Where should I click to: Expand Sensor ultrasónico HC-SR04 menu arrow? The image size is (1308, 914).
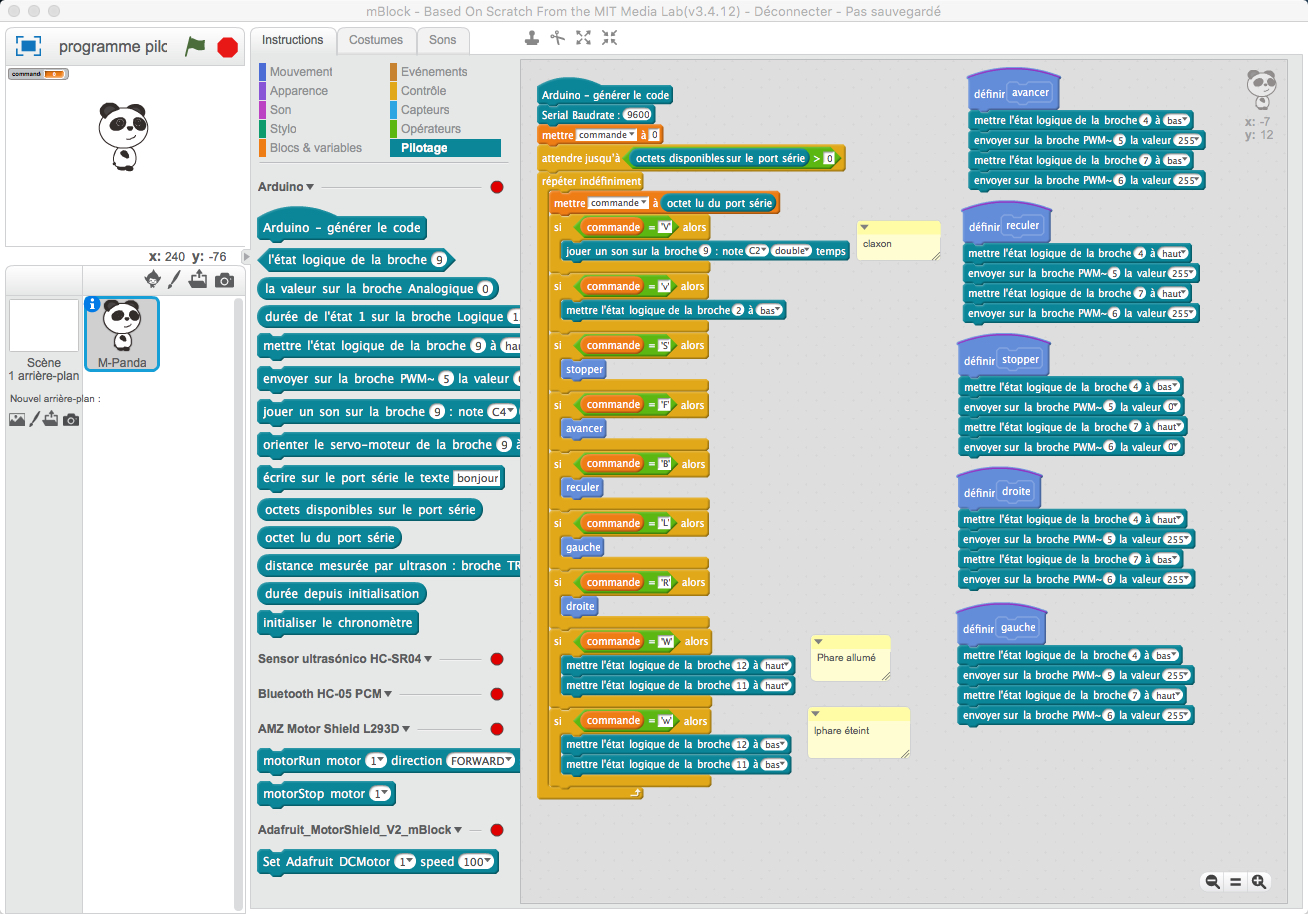(x=429, y=659)
